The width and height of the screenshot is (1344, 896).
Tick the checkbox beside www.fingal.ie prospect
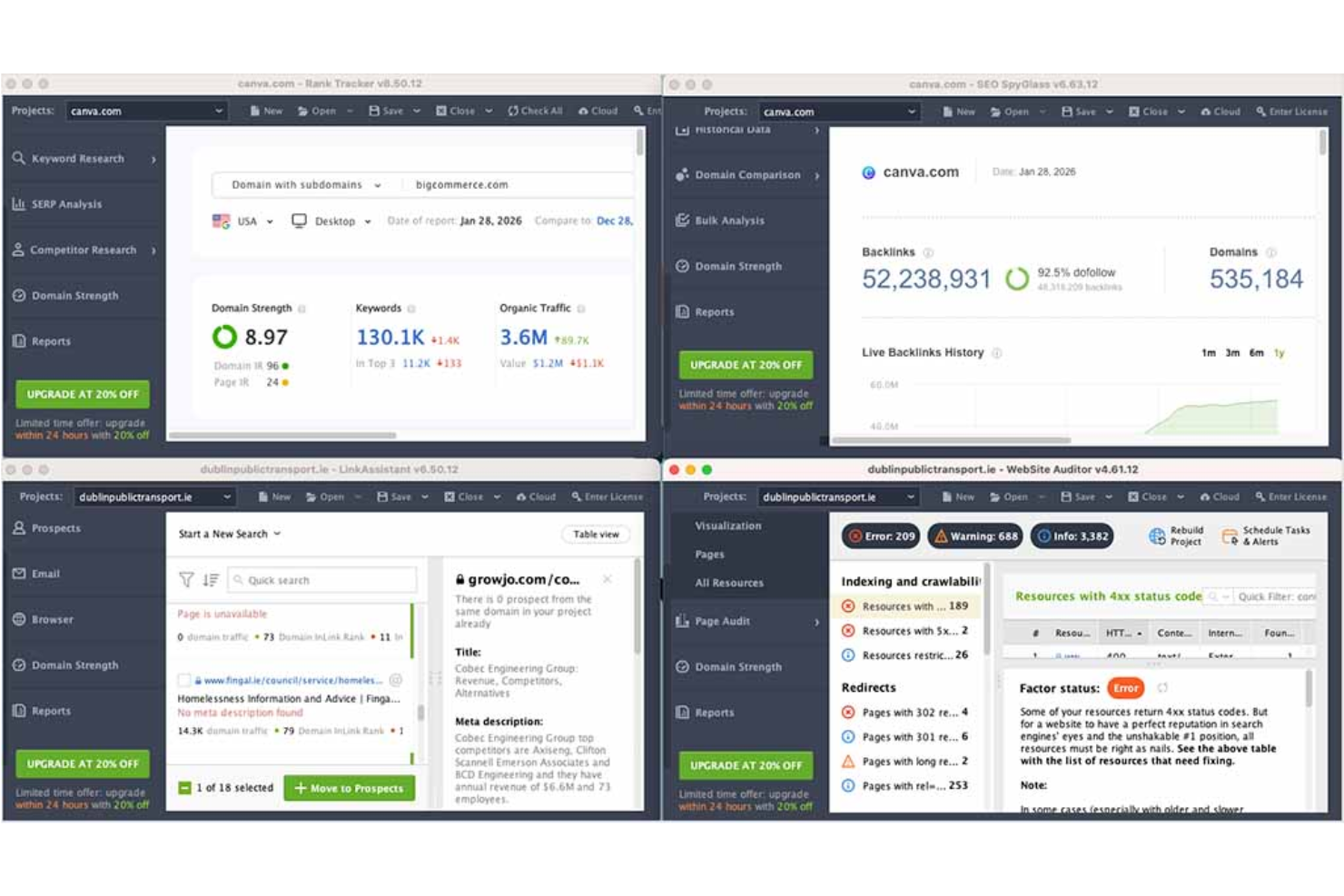tap(184, 680)
